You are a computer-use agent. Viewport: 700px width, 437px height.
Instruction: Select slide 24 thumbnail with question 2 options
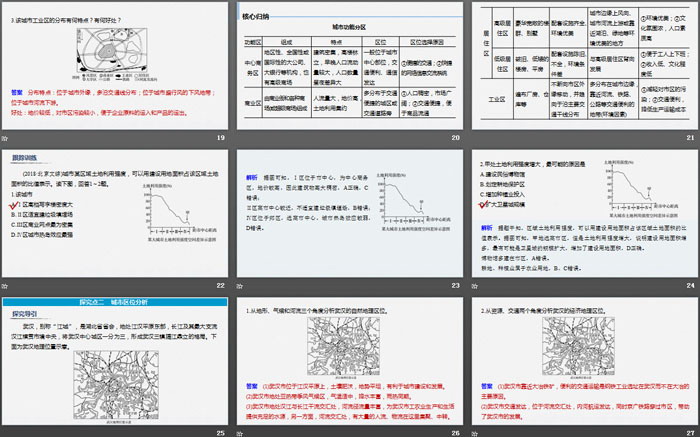click(585, 213)
